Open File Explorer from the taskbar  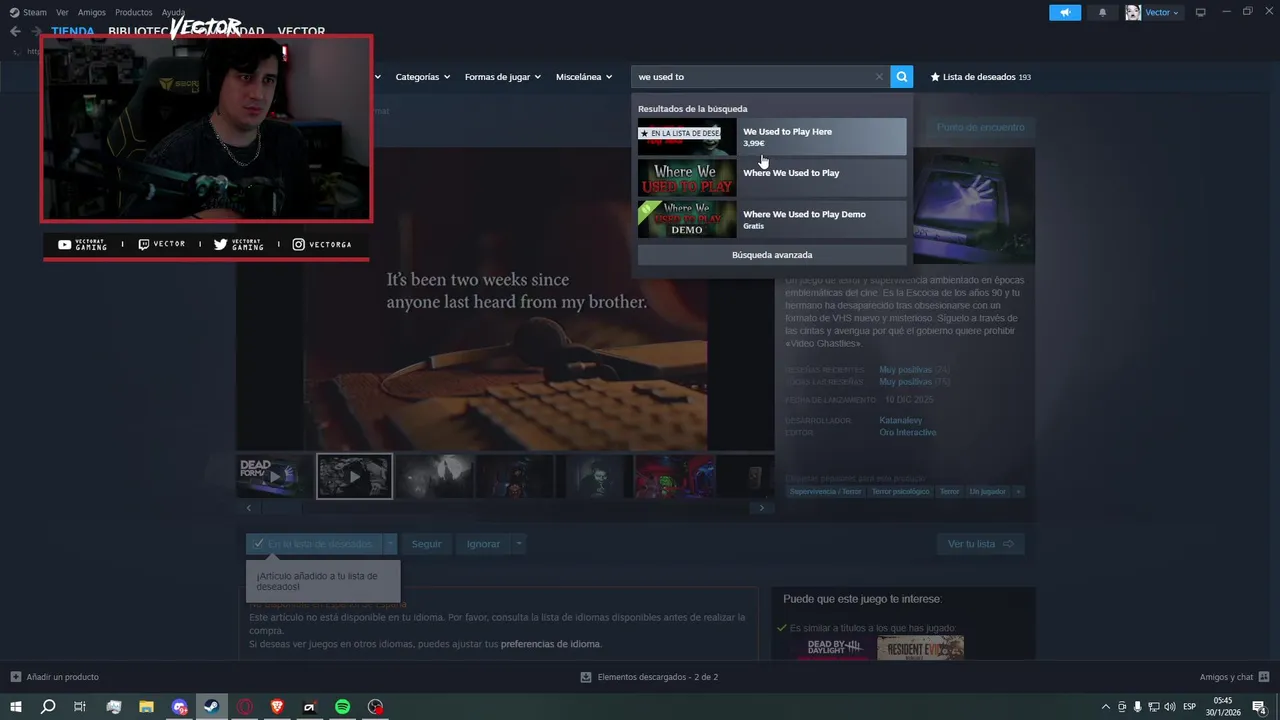coord(146,707)
